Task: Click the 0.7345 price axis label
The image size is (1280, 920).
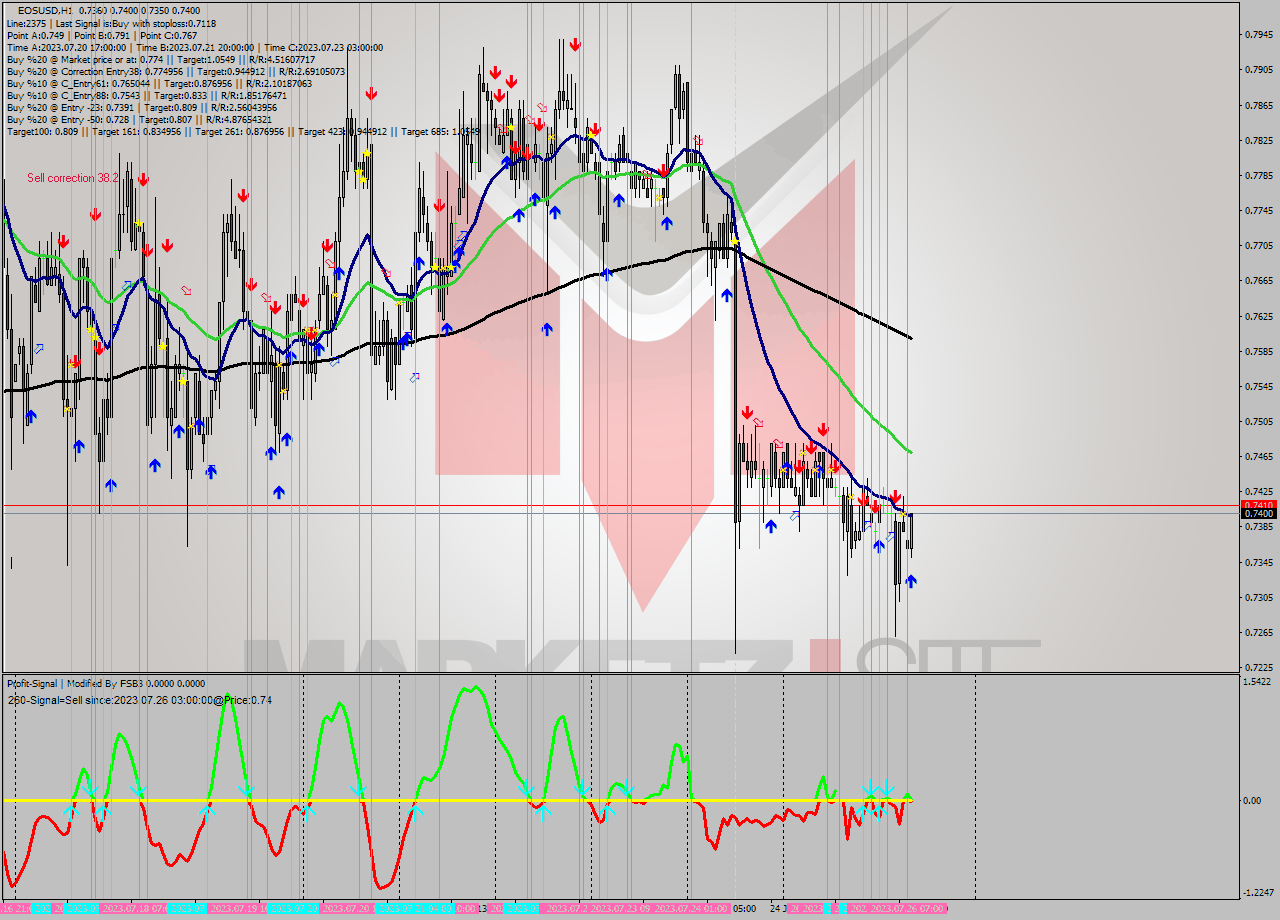Action: click(1258, 562)
